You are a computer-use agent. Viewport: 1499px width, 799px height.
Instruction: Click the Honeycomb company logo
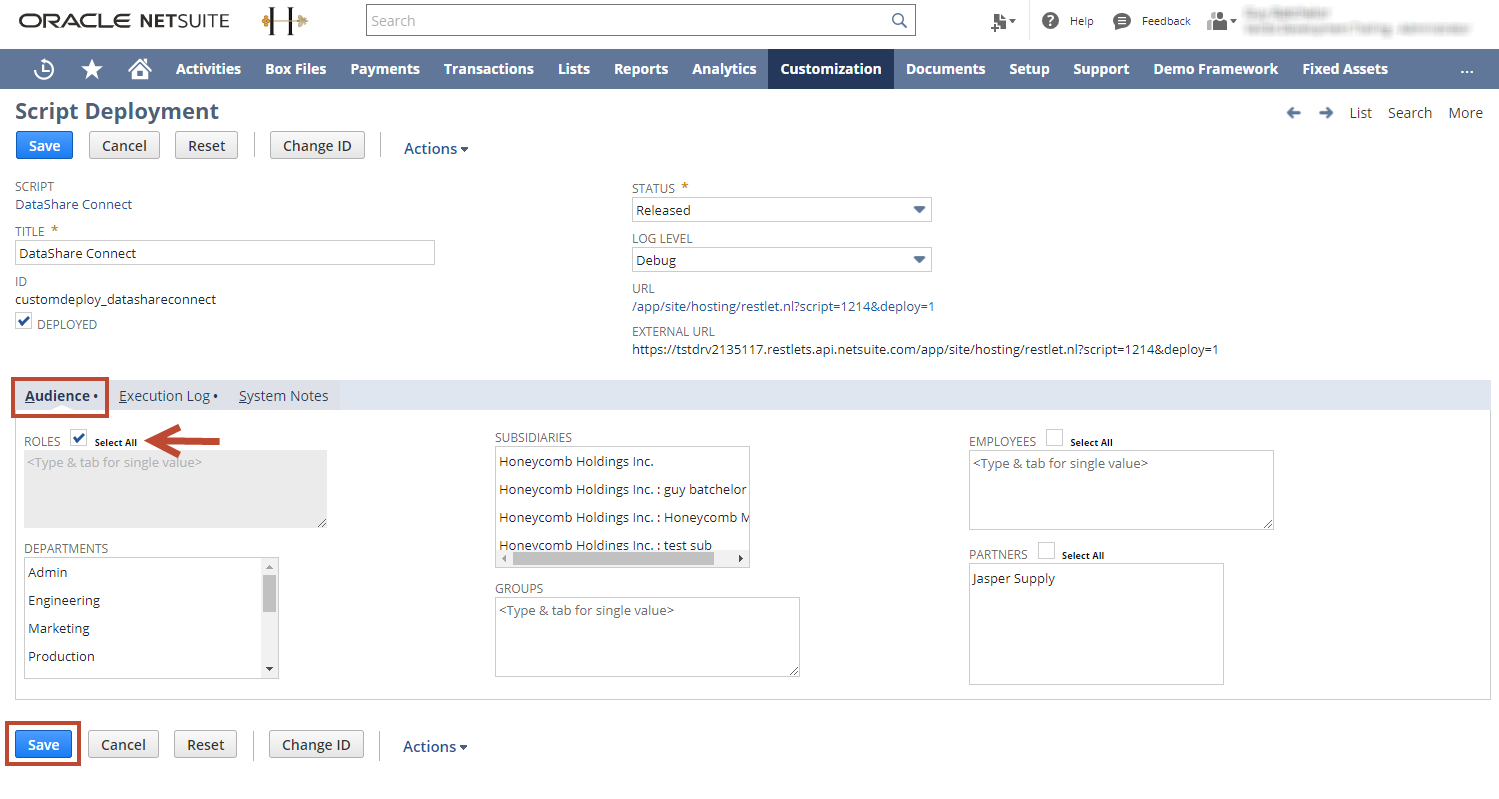pyautogui.click(x=285, y=21)
